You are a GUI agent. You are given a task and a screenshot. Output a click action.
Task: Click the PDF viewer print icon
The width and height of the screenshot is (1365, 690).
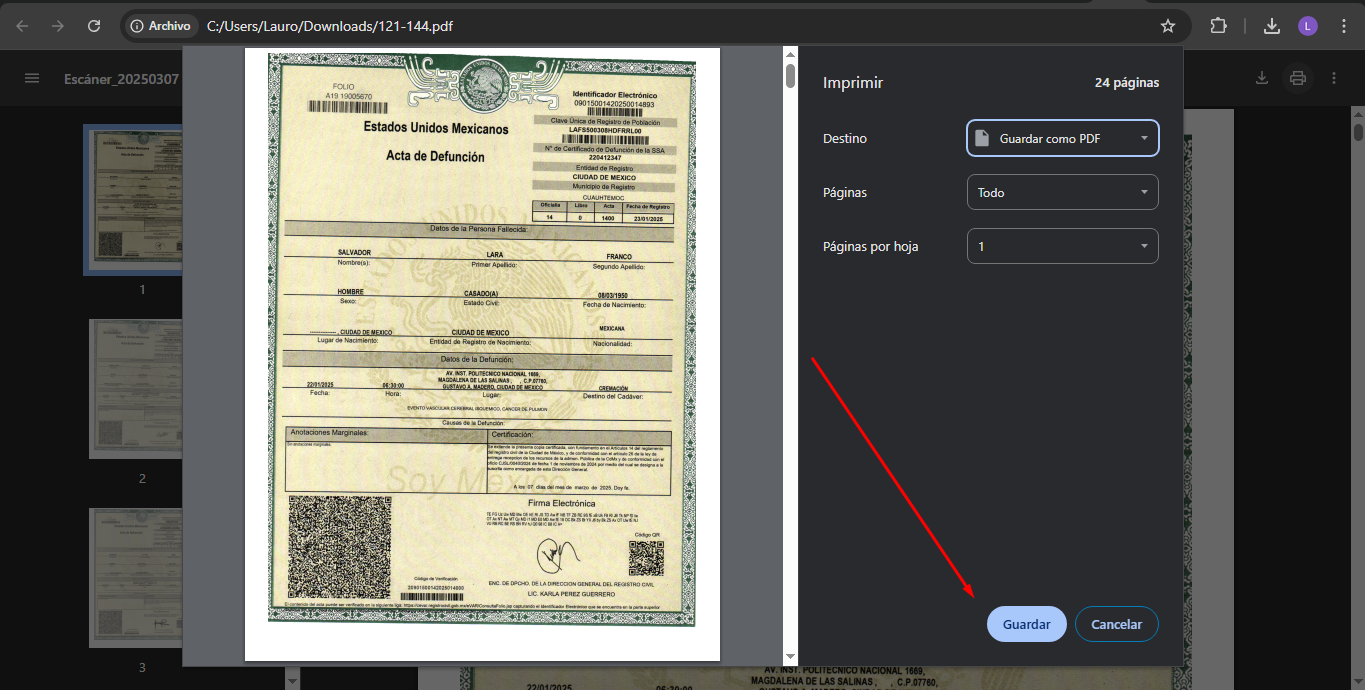(1298, 78)
